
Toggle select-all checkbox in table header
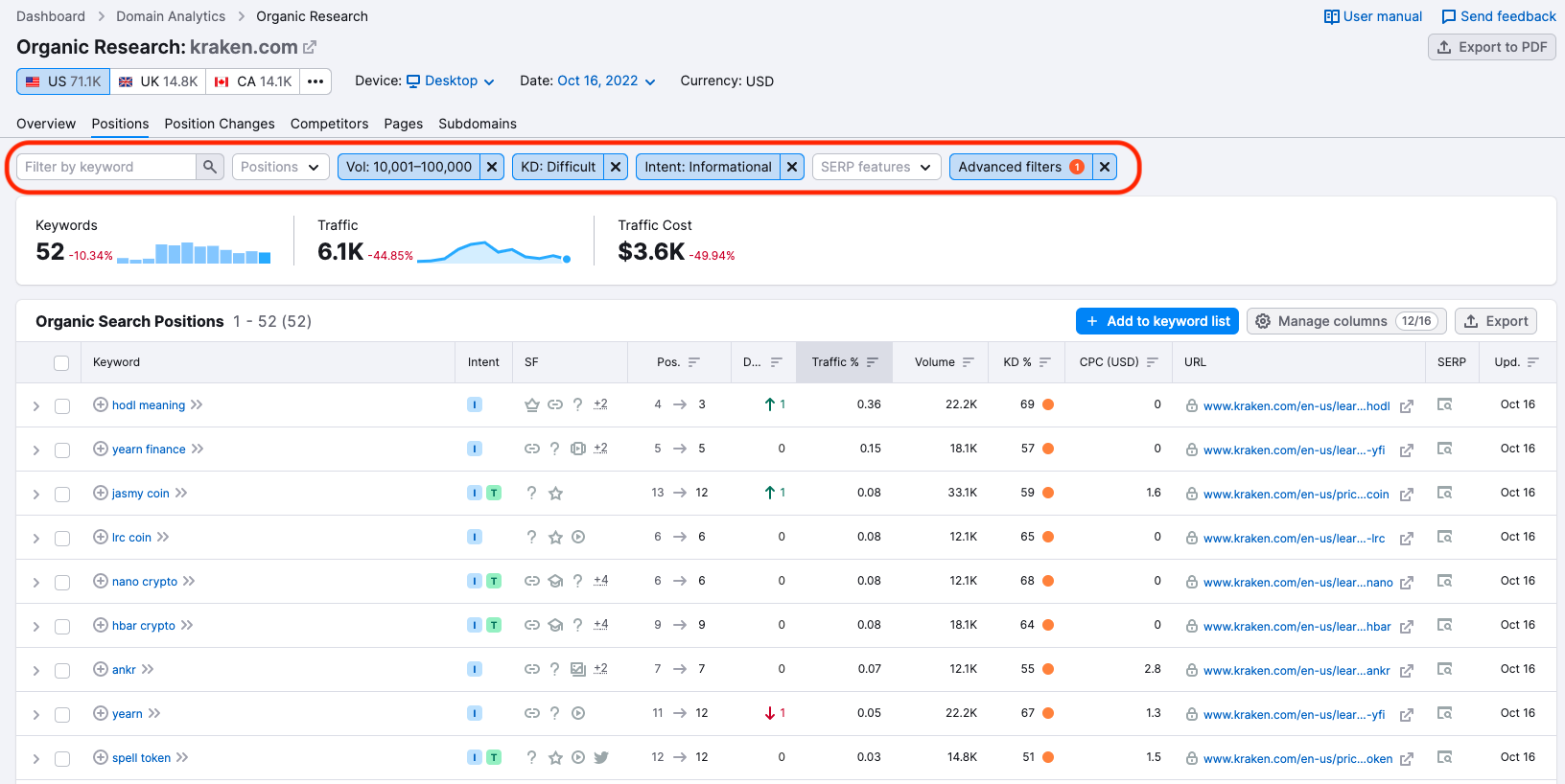pos(61,362)
